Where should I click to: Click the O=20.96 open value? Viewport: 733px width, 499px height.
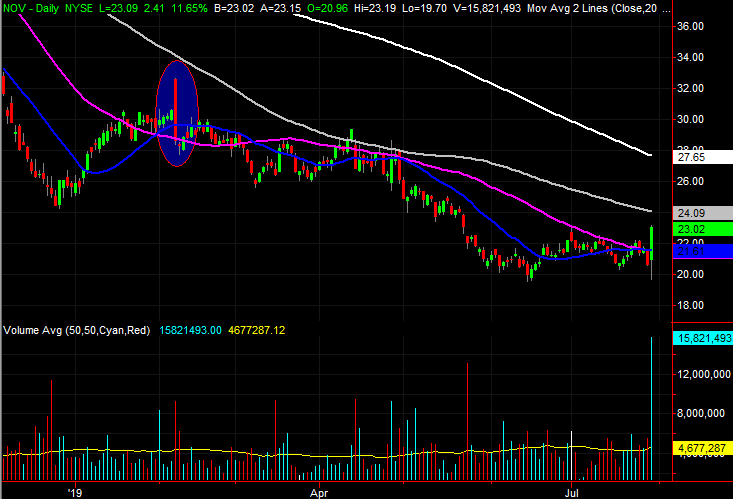328,8
